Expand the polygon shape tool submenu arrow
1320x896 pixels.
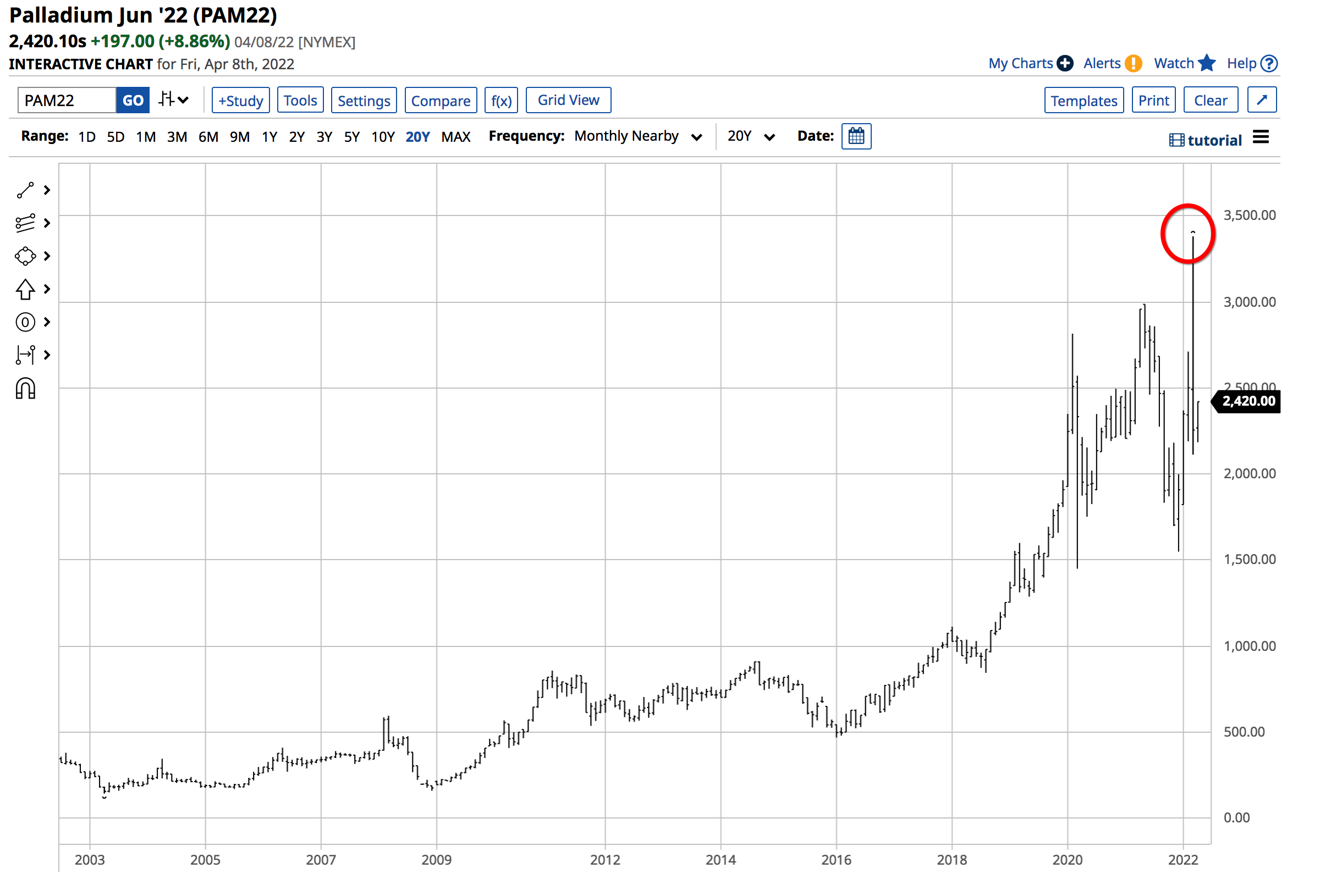[47, 257]
